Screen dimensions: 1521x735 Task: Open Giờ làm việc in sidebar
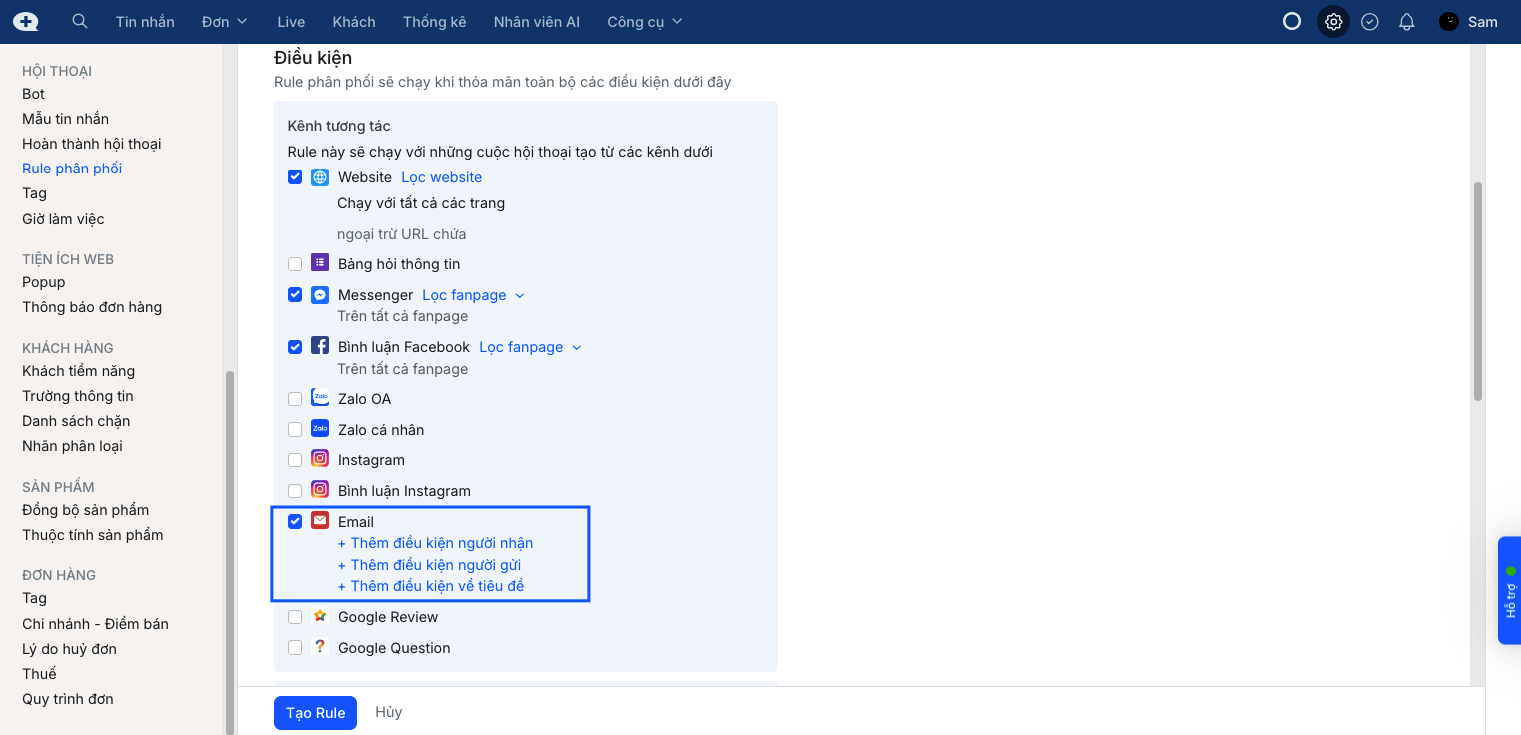(x=63, y=218)
